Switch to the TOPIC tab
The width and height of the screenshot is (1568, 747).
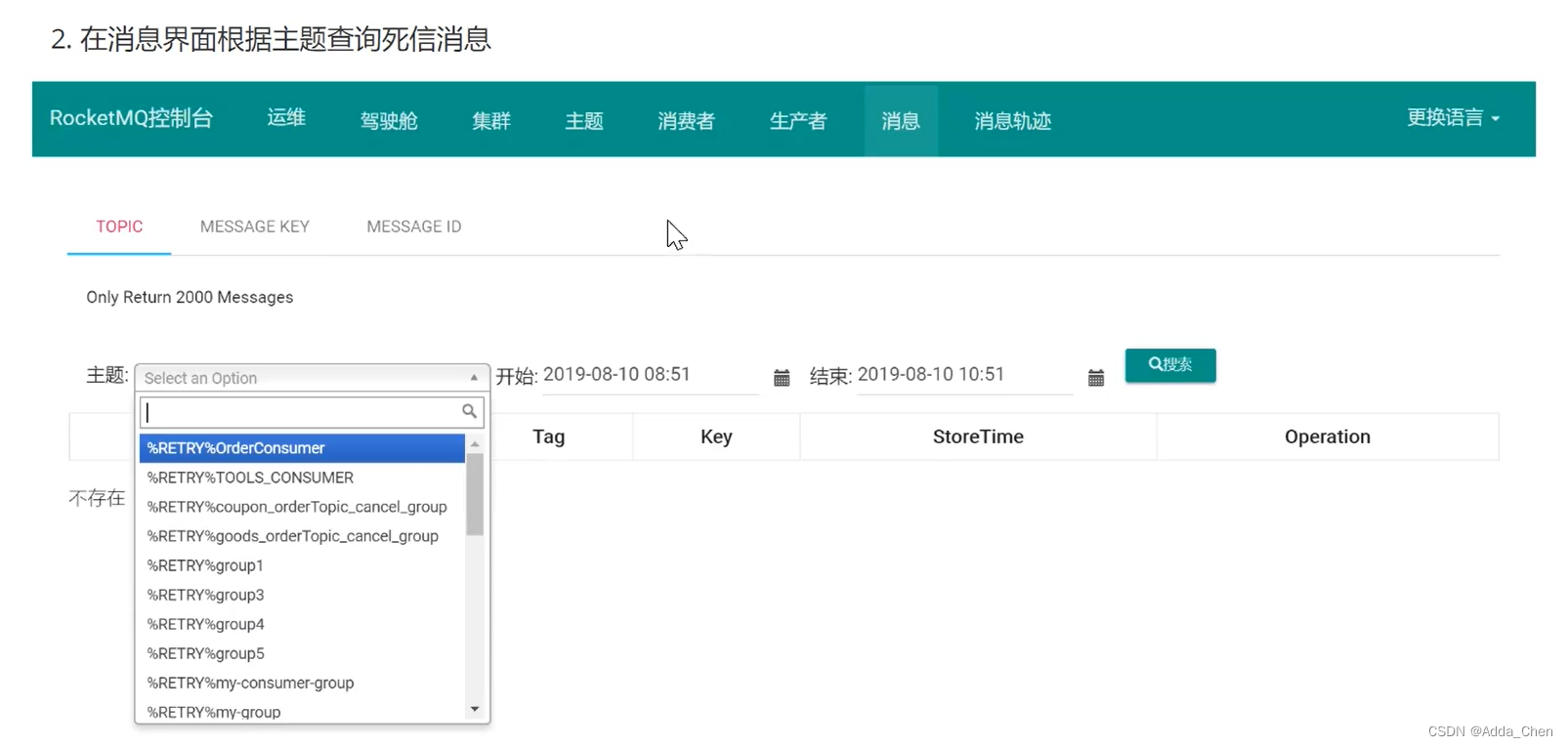tap(119, 227)
